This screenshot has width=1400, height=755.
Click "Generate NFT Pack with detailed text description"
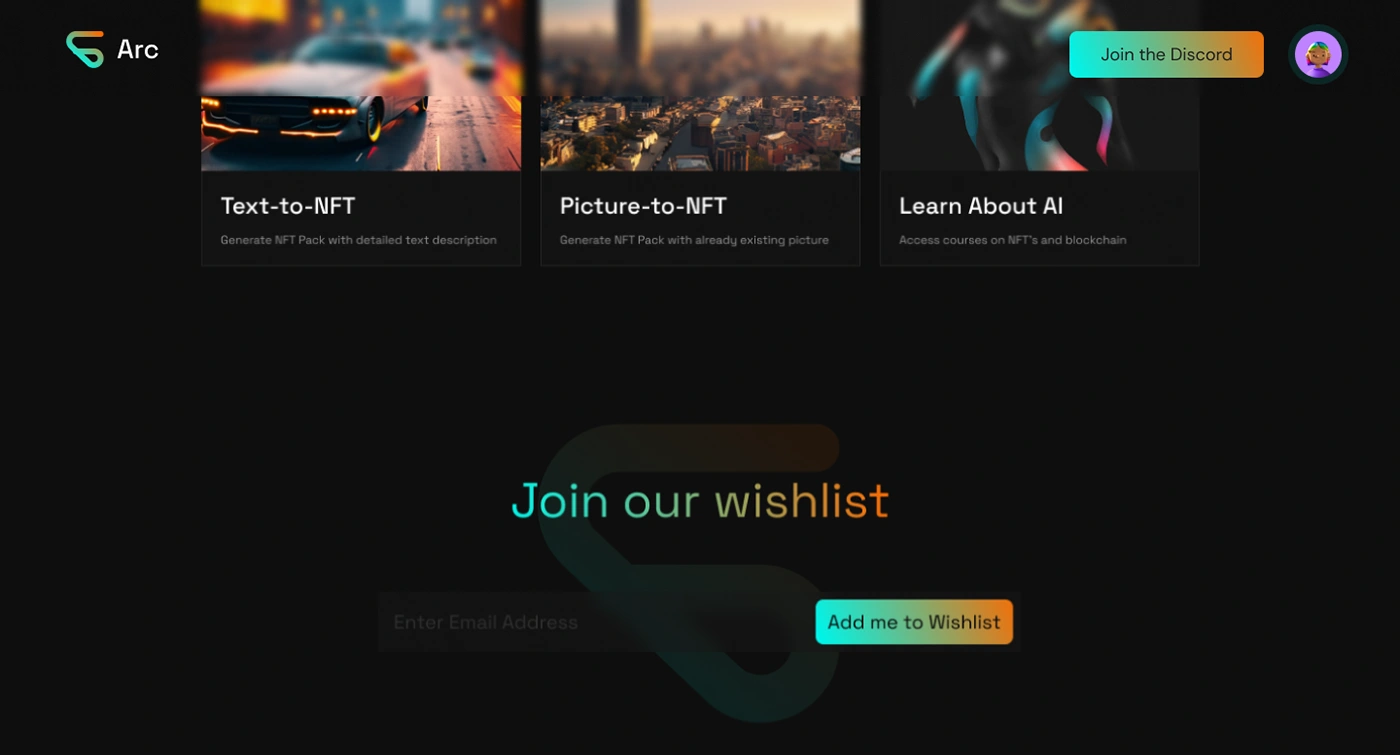pos(358,240)
